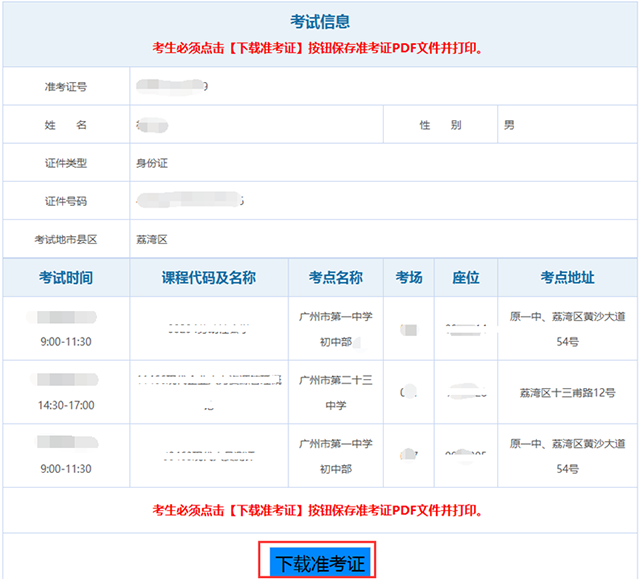Click the 姓名 label cell
This screenshot has width=640, height=584.
[x=66, y=125]
